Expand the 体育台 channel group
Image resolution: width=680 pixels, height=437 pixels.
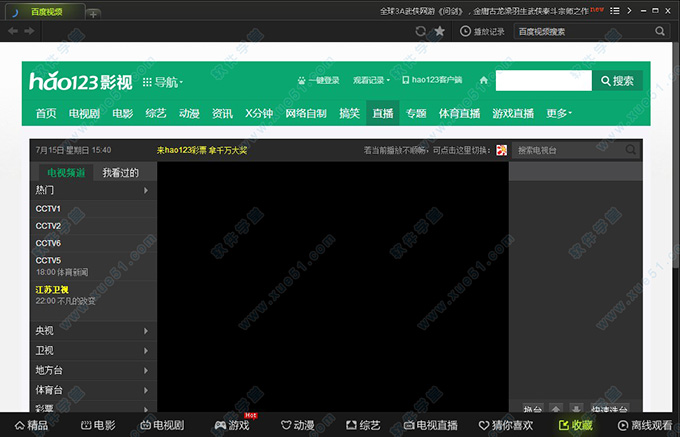pos(93,390)
